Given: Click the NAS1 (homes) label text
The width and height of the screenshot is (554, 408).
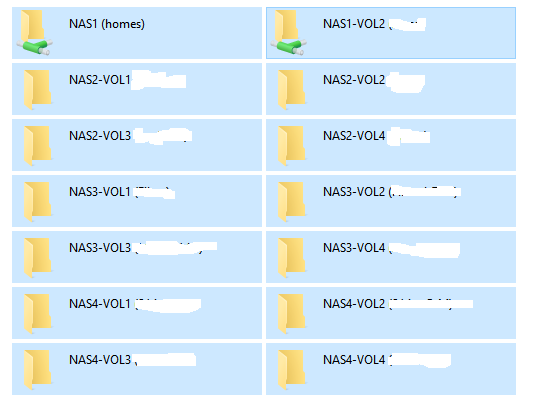Looking at the screenshot, I should 107,24.
